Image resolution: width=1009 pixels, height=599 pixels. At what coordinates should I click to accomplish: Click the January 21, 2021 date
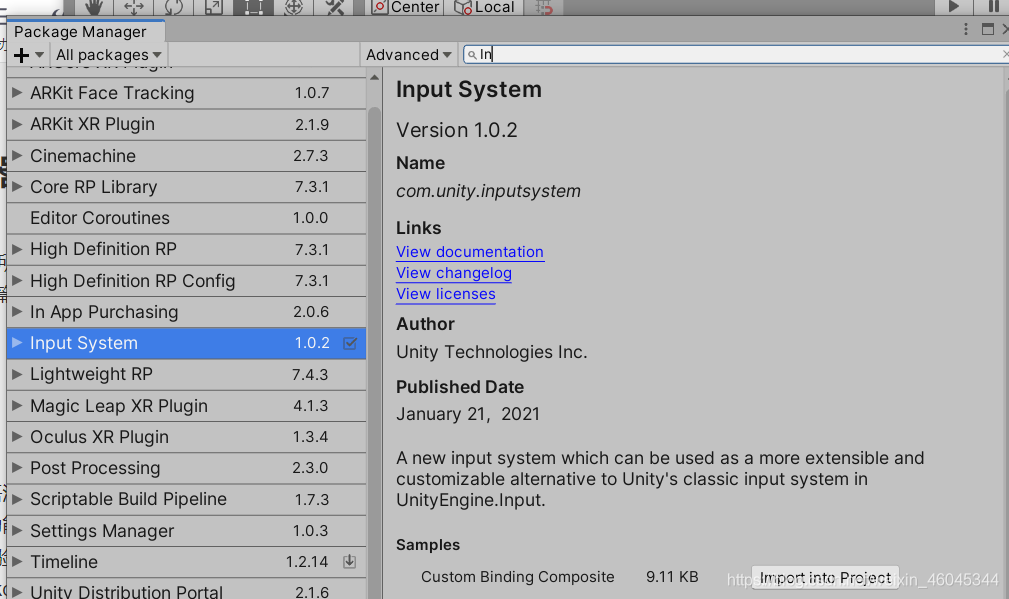(x=468, y=414)
